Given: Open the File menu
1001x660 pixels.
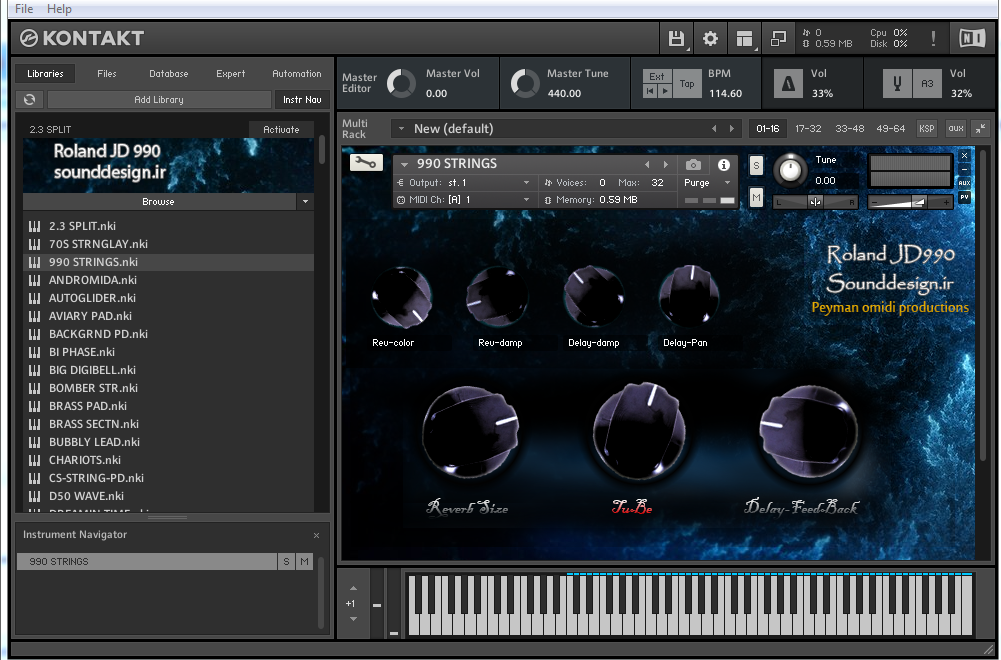Looking at the screenshot, I should (24, 9).
